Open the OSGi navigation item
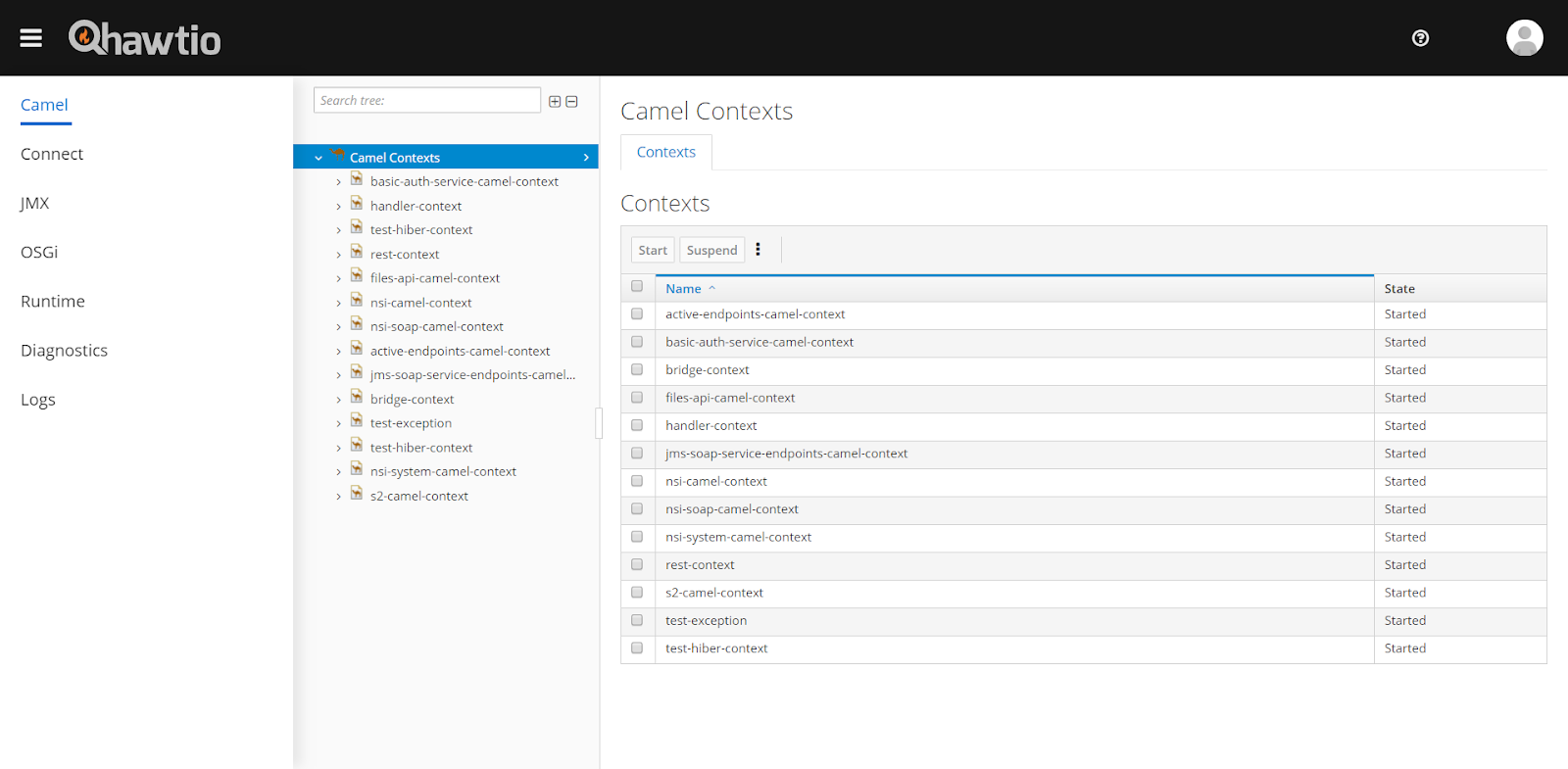Image resolution: width=1568 pixels, height=769 pixels. pos(39,252)
